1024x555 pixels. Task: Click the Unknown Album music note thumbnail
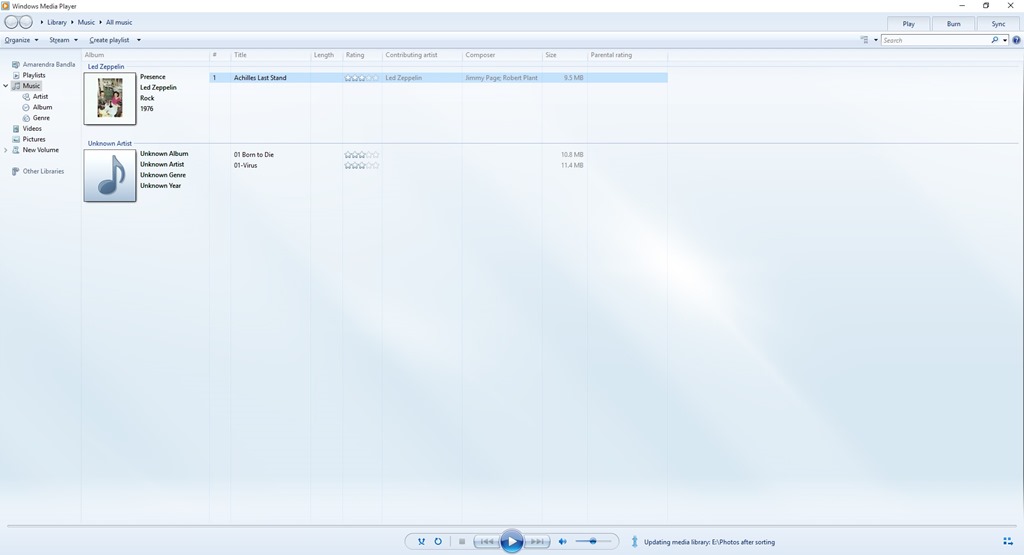[110, 176]
